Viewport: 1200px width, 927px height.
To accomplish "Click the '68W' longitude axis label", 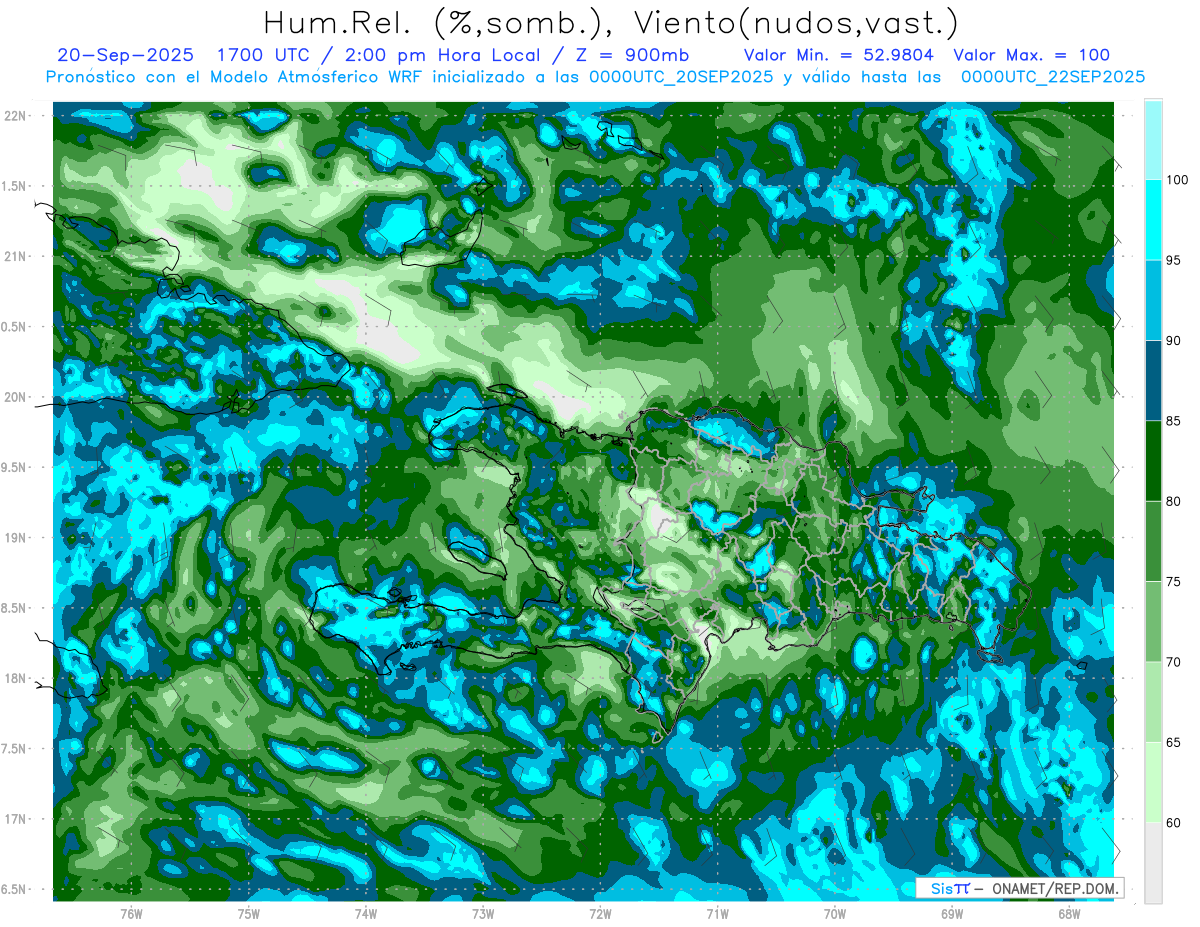I will (x=1069, y=914).
